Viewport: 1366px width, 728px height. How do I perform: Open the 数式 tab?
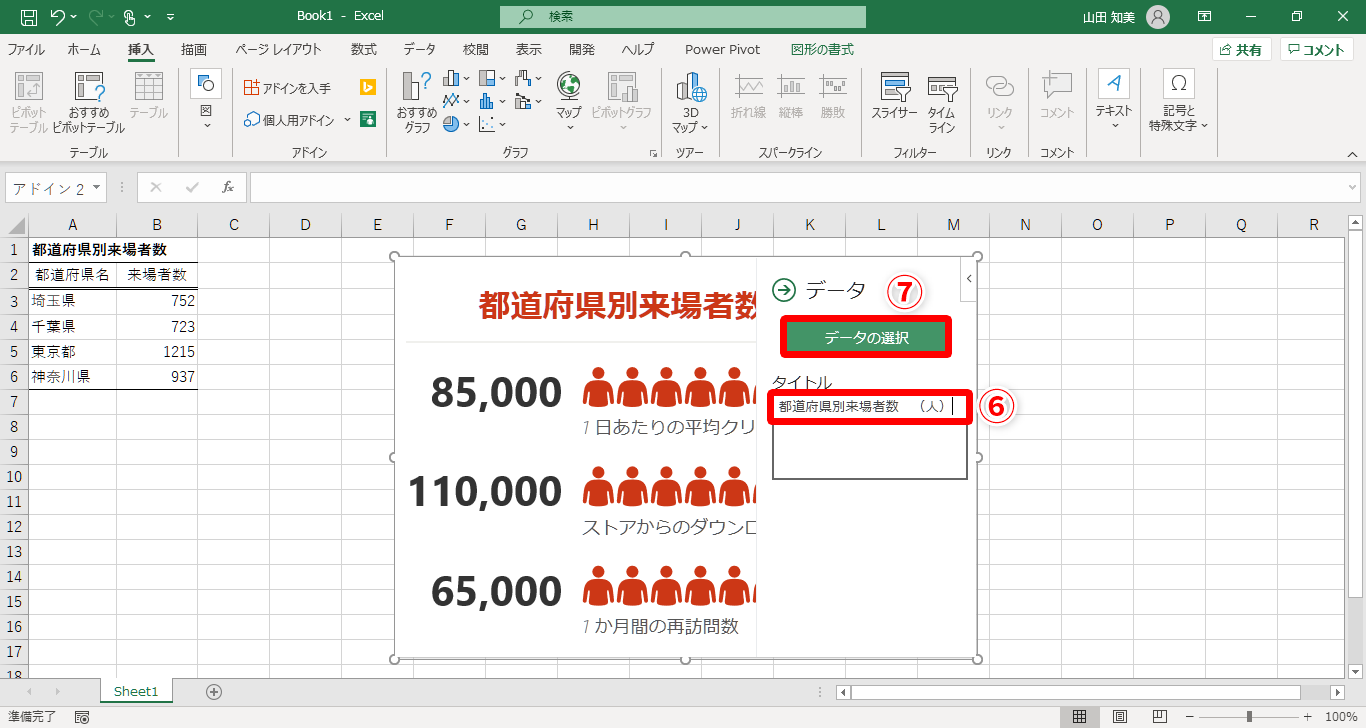(364, 49)
